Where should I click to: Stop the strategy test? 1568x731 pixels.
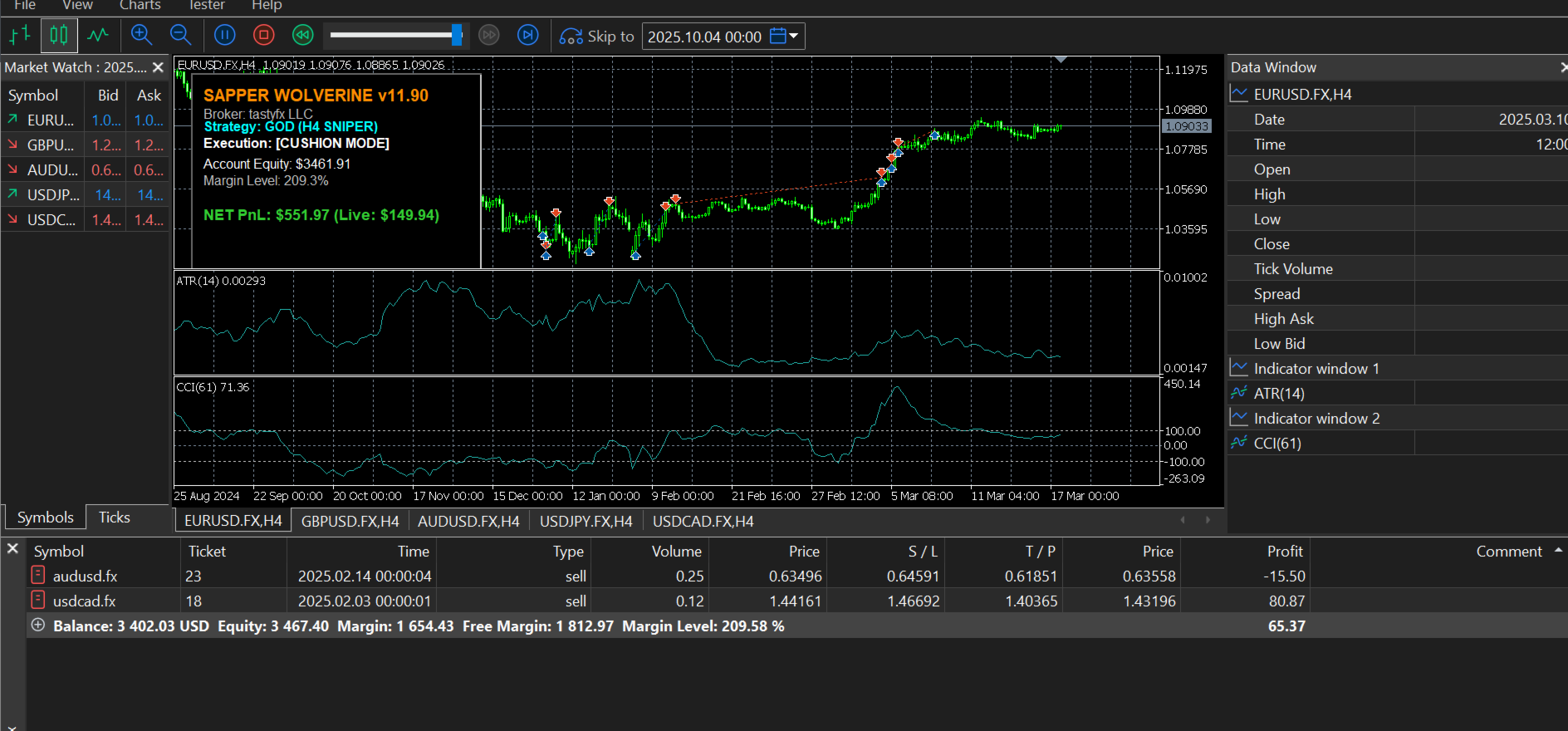(x=263, y=35)
